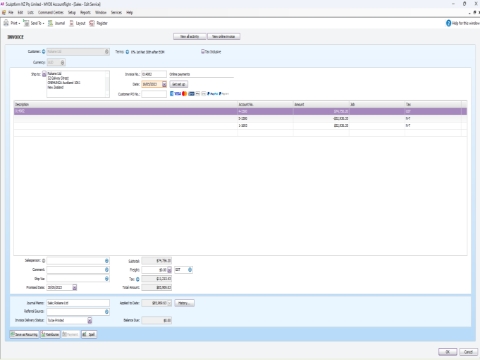The height and width of the screenshot is (360, 480).
Task: Click the Journal Memo field
Action: pyautogui.click(x=78, y=303)
